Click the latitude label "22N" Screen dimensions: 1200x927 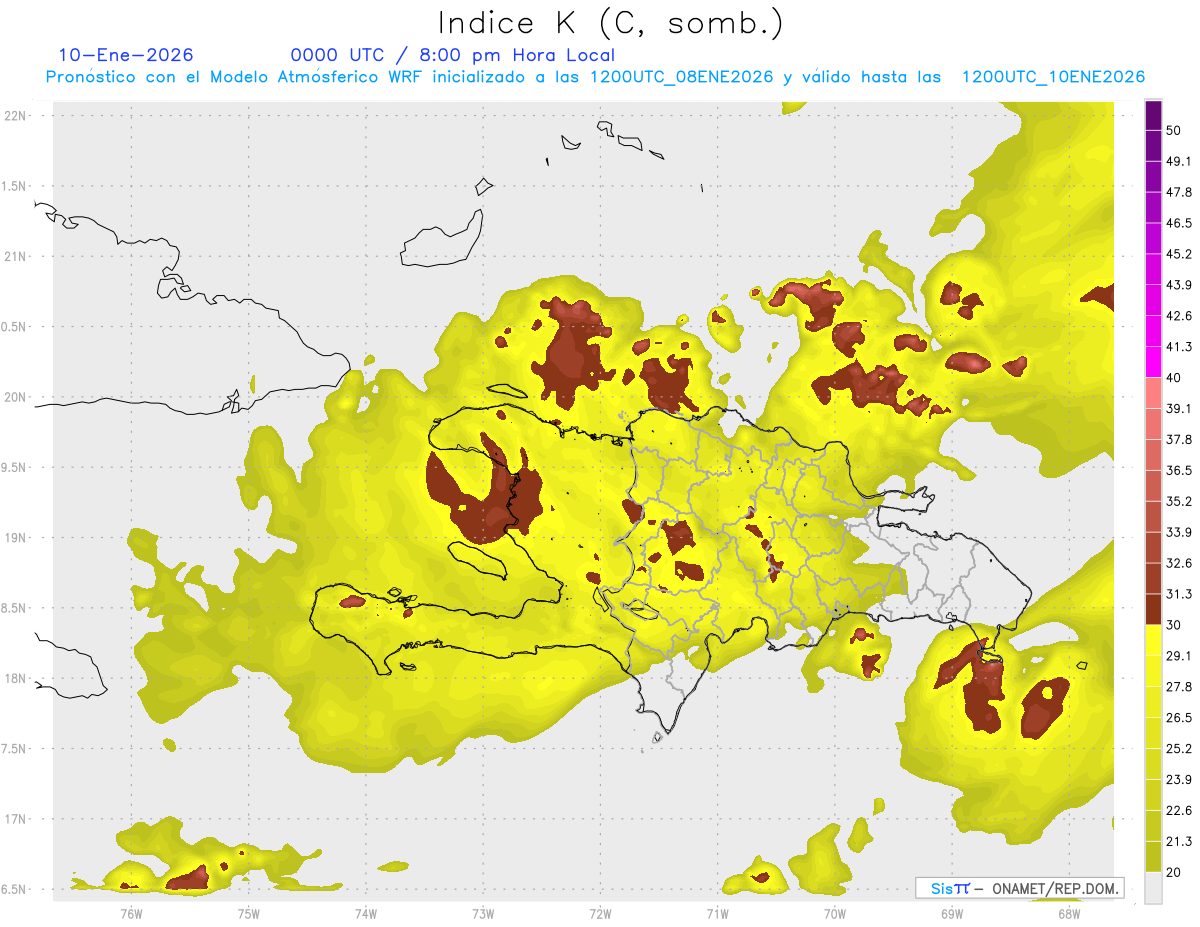pyautogui.click(x=16, y=116)
